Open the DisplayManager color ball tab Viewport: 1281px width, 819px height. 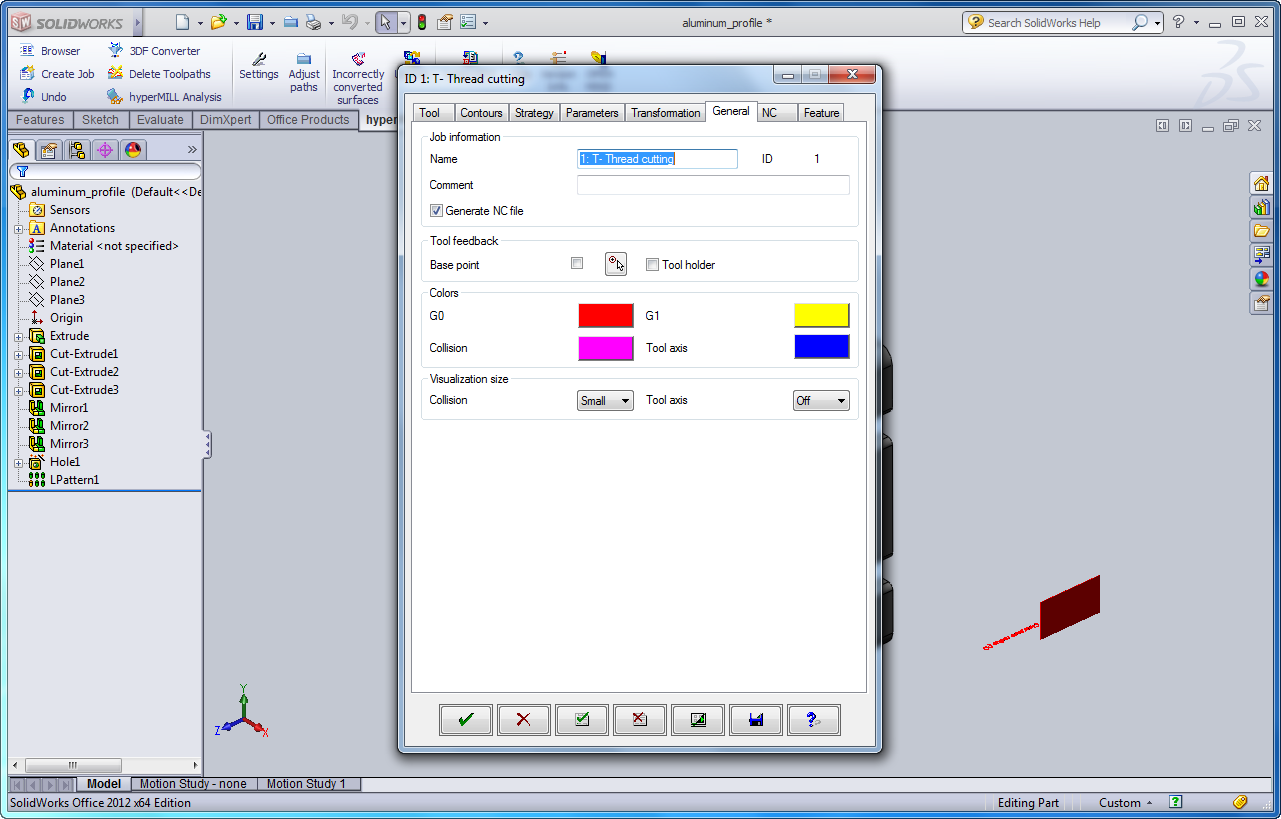[x=133, y=150]
